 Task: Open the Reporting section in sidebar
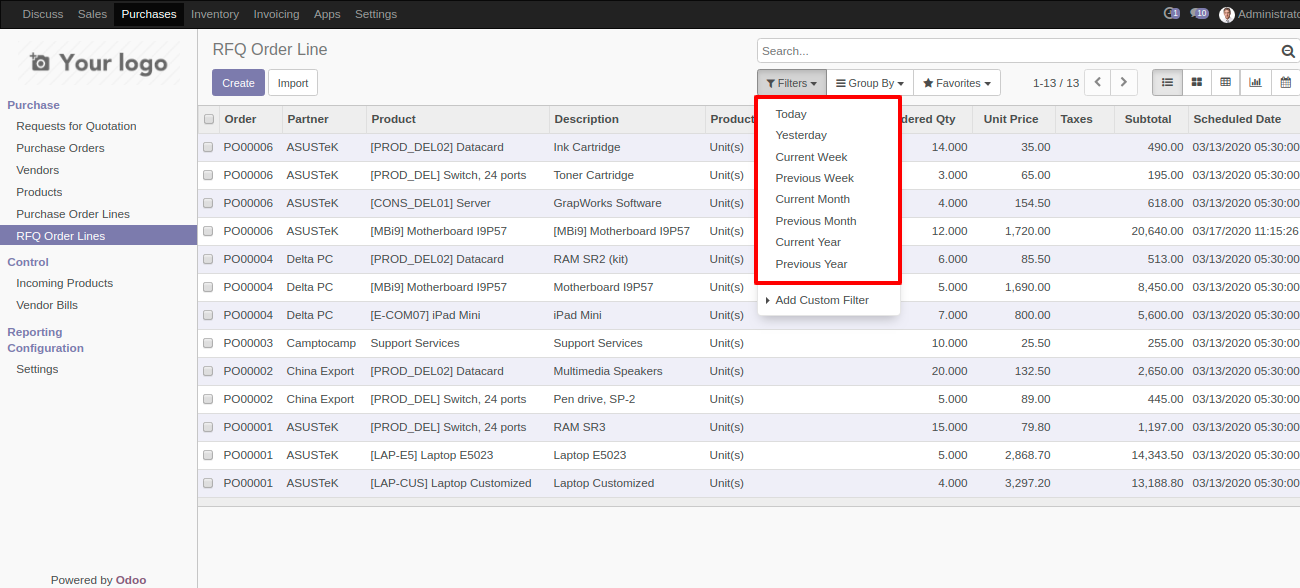click(x=35, y=332)
